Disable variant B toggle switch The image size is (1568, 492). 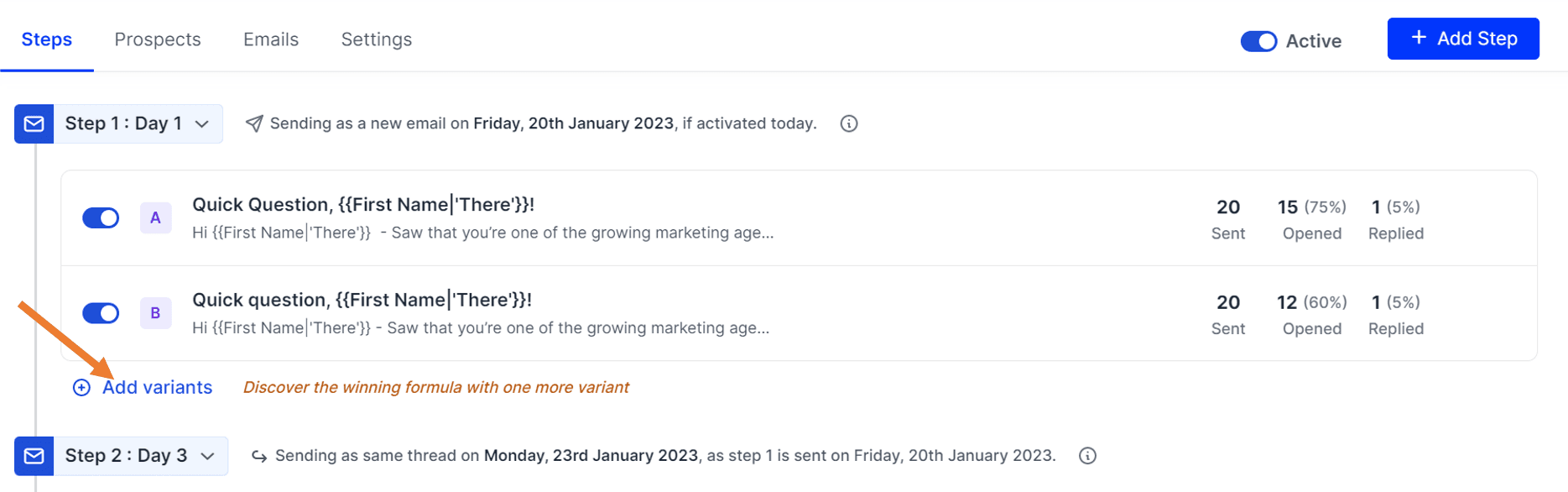(101, 313)
